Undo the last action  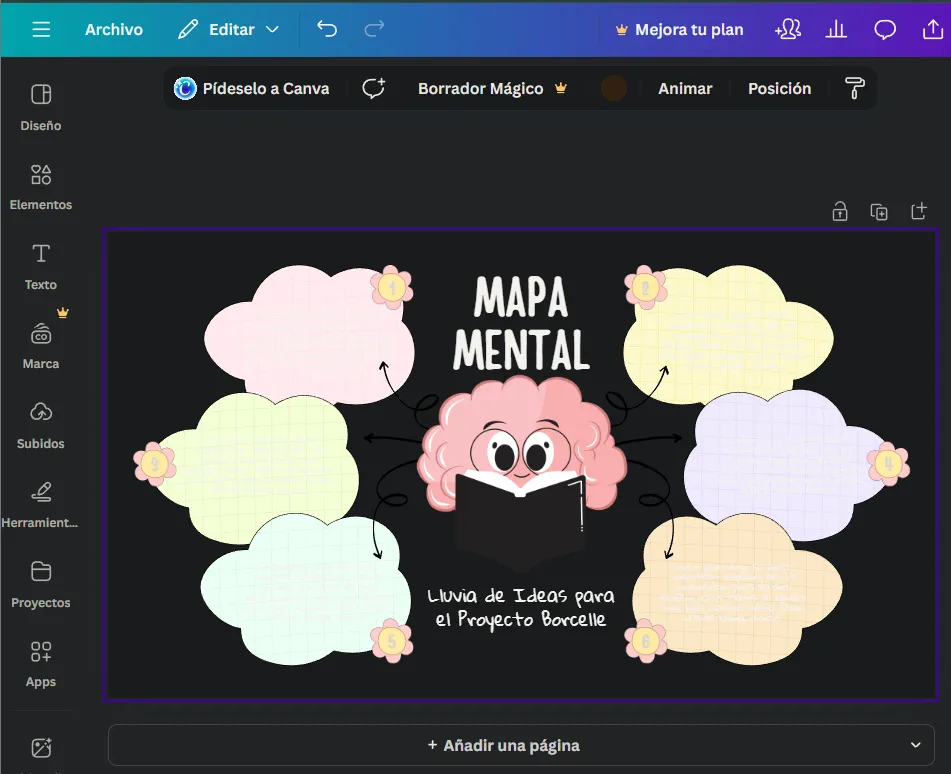pyautogui.click(x=326, y=29)
